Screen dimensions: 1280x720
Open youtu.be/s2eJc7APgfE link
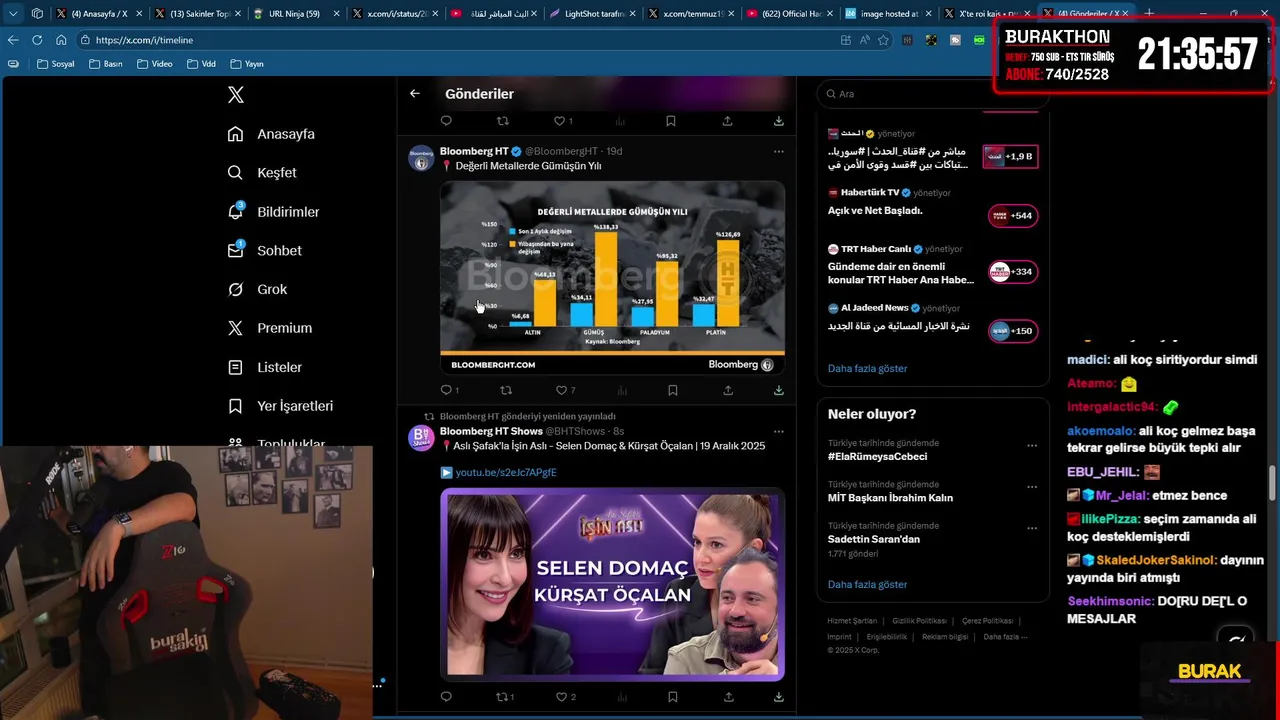(x=506, y=472)
